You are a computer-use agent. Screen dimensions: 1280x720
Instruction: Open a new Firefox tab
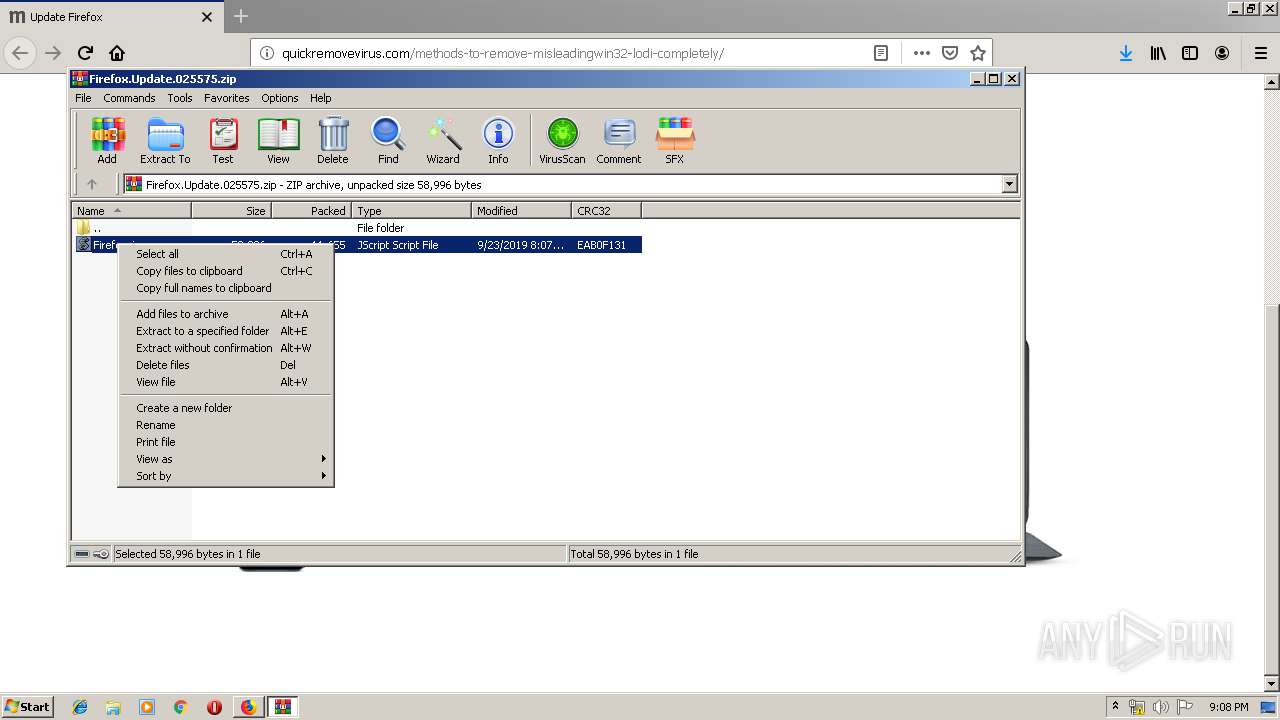241,16
